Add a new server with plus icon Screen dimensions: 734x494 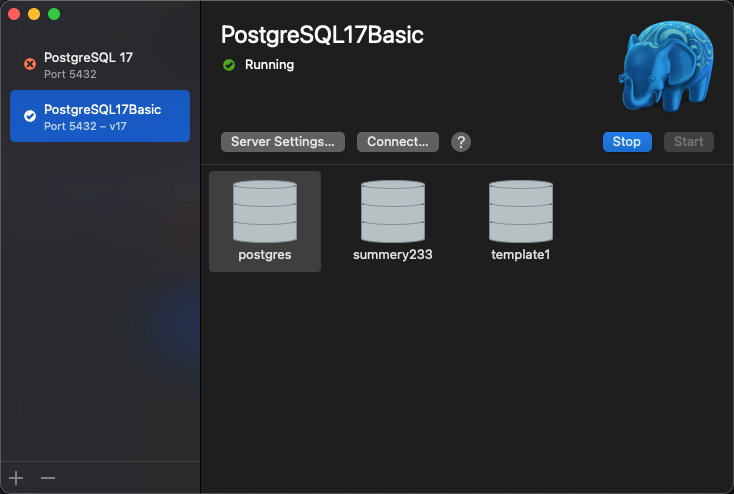[x=16, y=478]
